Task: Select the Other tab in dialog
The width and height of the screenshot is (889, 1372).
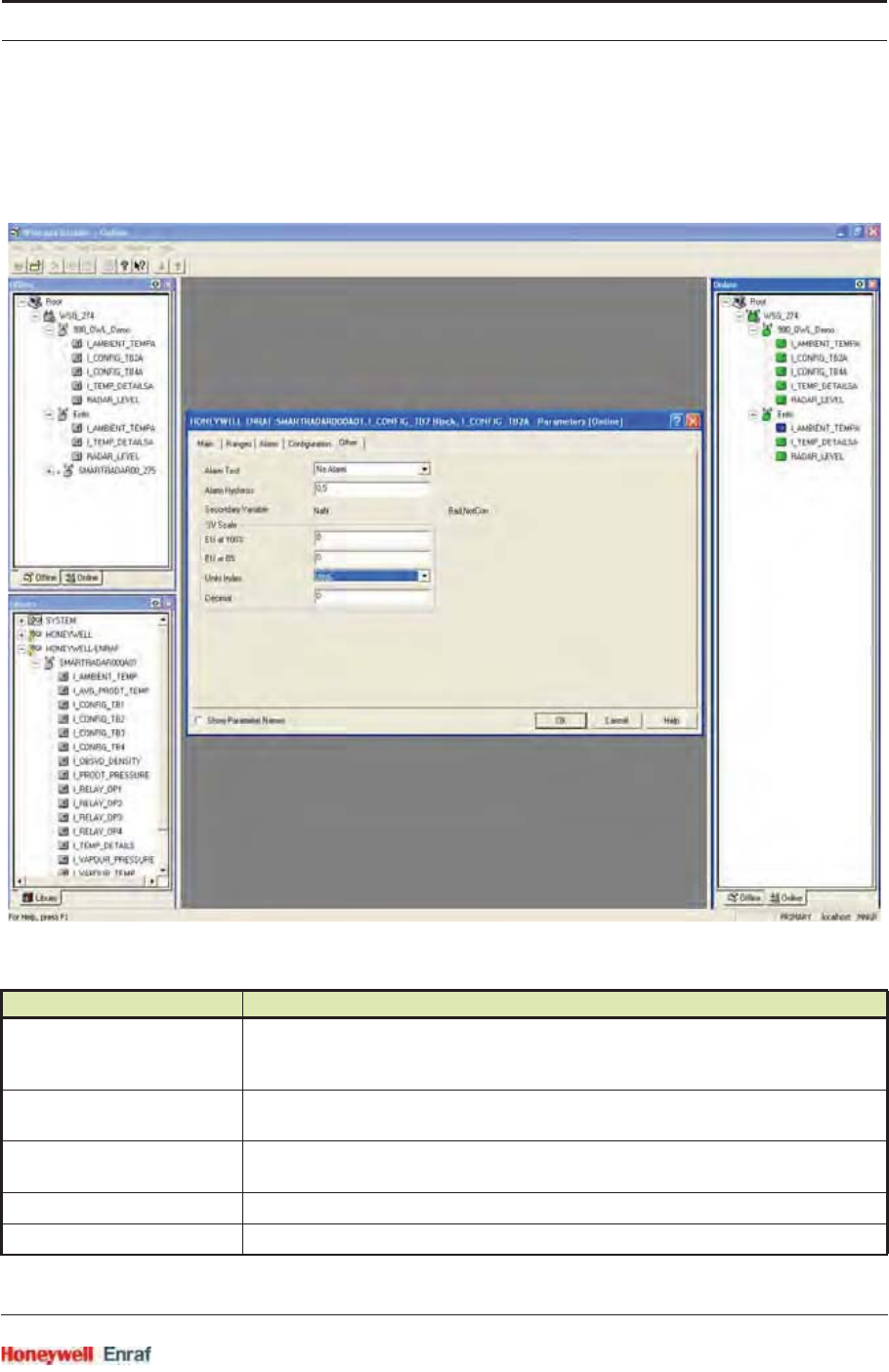Action: (x=349, y=443)
